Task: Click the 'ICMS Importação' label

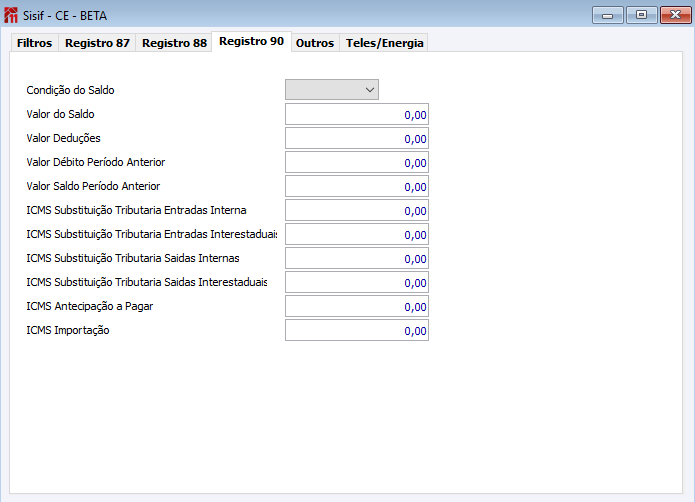Action: pos(68,330)
